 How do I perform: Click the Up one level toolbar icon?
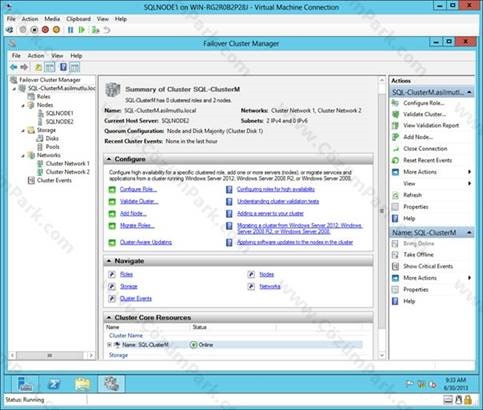[x=38, y=67]
